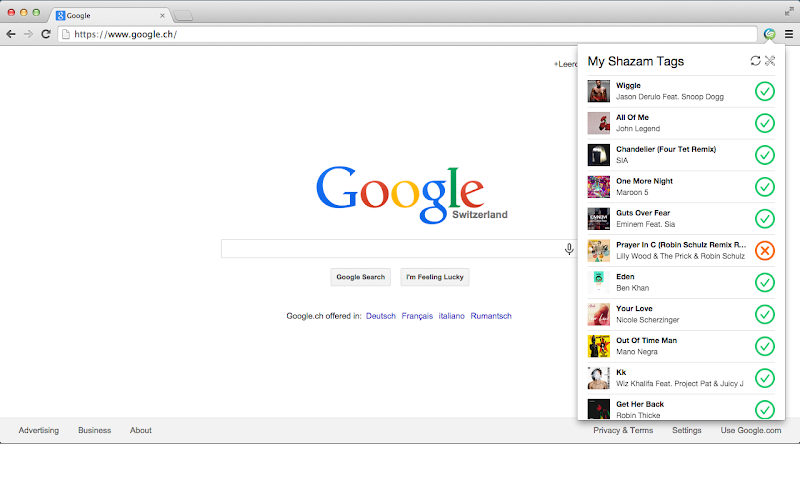The width and height of the screenshot is (800, 500).
Task: Click the Eden album cover thumbnail
Action: pos(598,283)
